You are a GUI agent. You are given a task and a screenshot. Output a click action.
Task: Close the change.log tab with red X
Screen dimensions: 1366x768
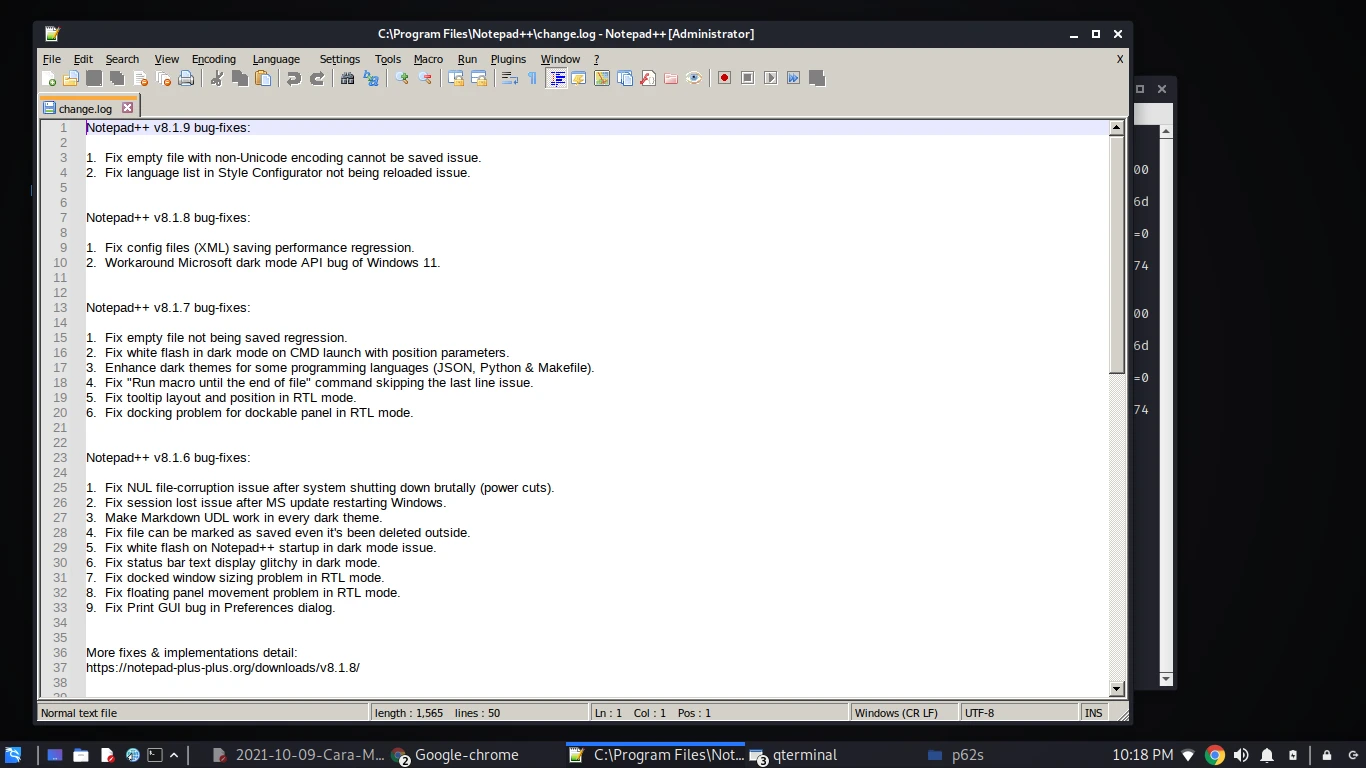coord(127,108)
